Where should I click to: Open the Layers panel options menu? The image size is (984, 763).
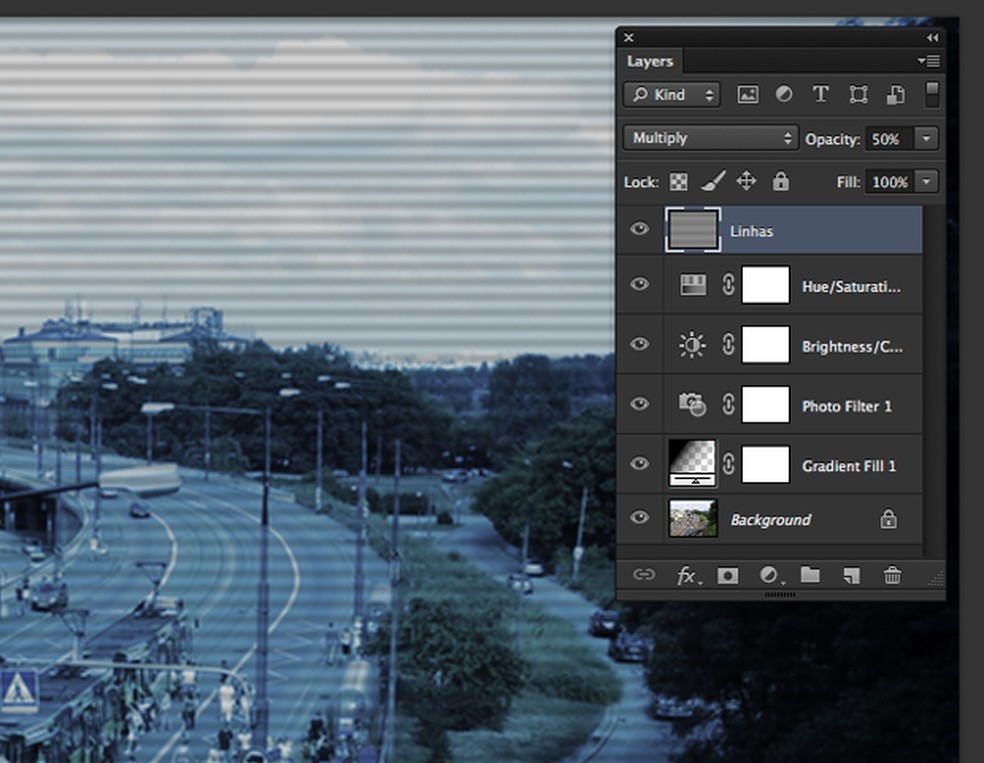tap(928, 61)
